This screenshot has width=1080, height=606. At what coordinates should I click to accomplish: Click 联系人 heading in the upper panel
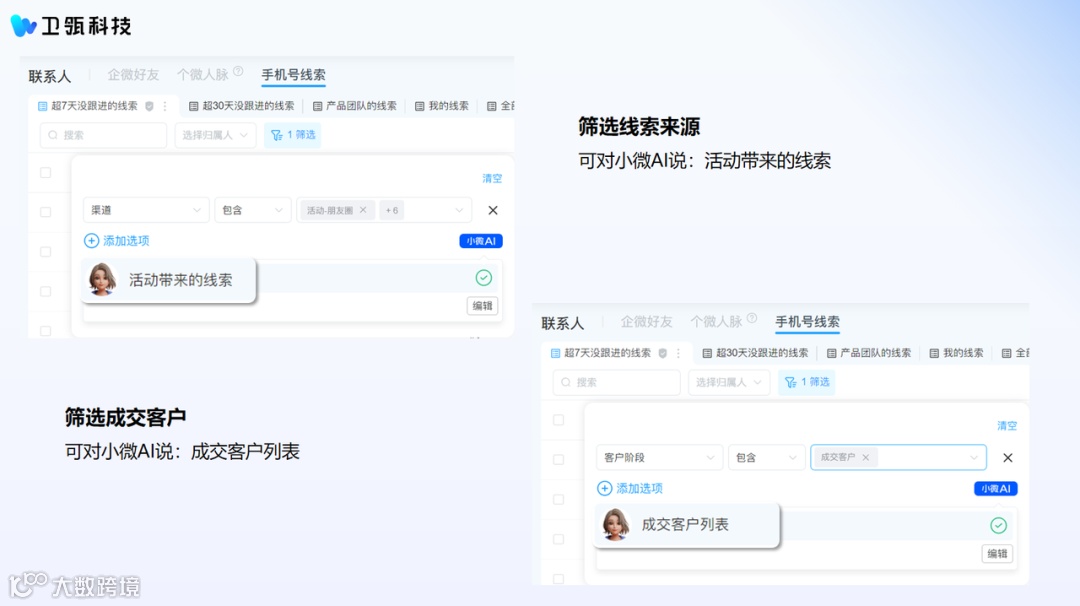pos(50,76)
